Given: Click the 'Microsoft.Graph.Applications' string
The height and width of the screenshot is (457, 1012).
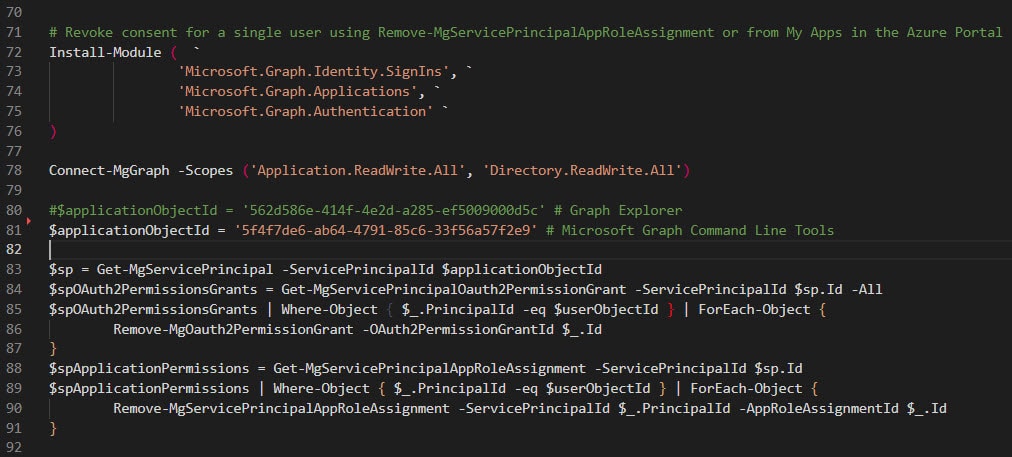Looking at the screenshot, I should [x=299, y=92].
